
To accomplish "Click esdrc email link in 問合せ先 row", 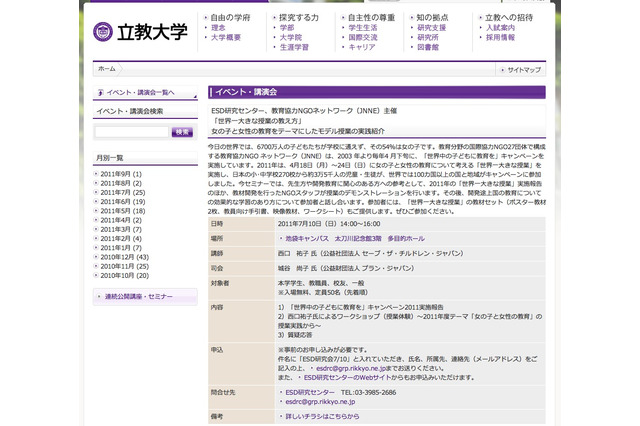I will (x=320, y=402).
